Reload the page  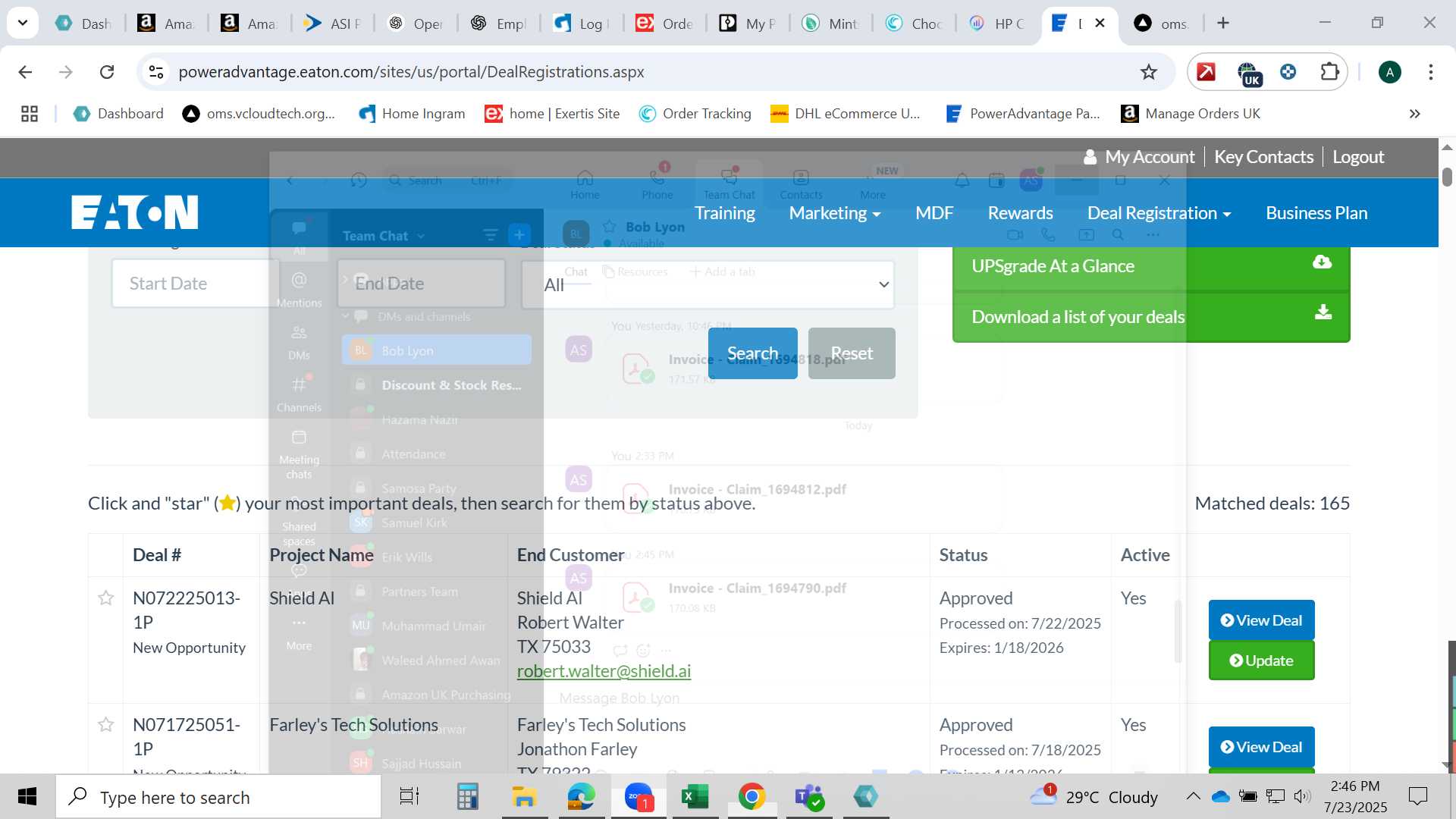pos(107,72)
